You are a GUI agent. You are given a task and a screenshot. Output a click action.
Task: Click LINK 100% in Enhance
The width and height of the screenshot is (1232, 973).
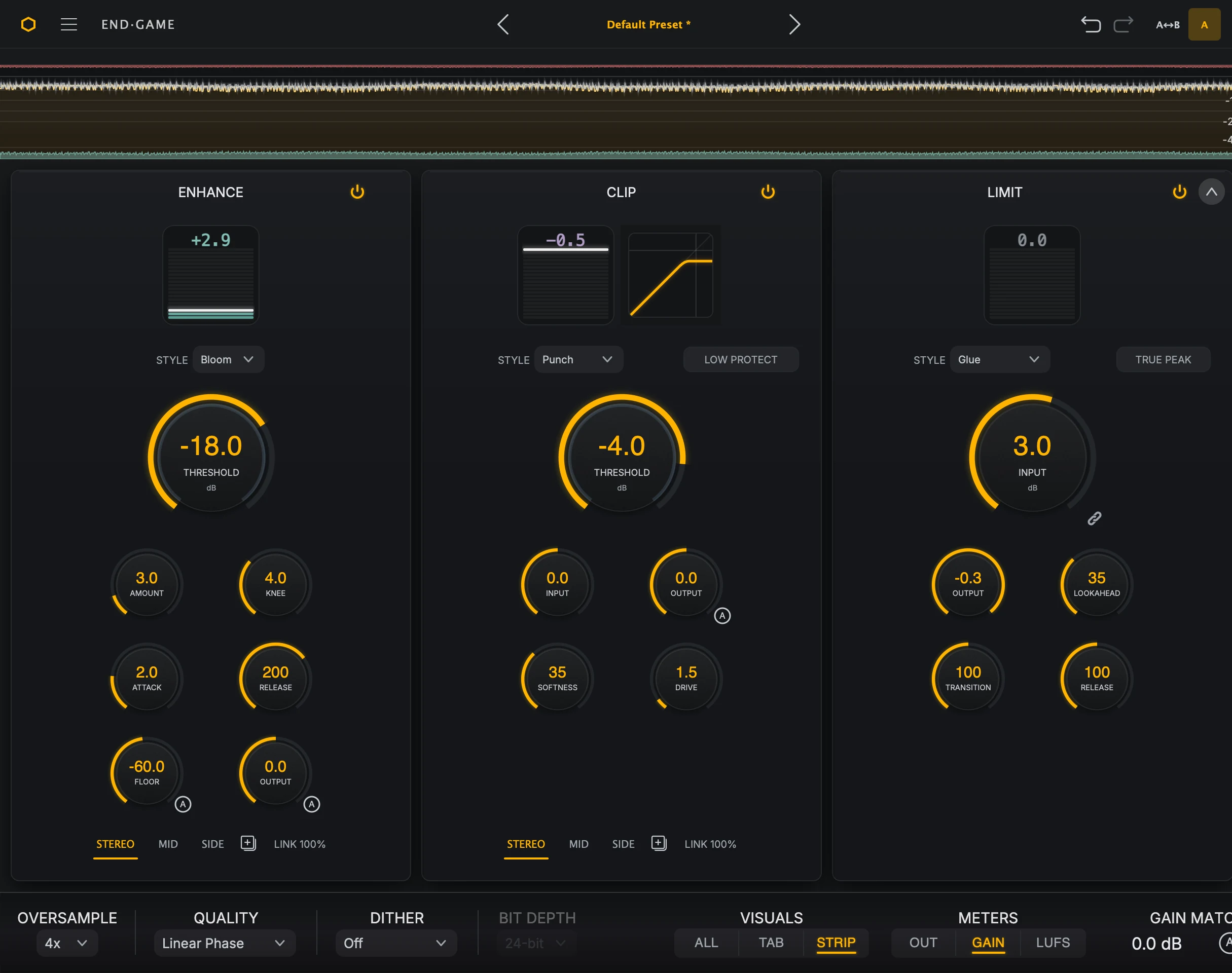(x=300, y=844)
